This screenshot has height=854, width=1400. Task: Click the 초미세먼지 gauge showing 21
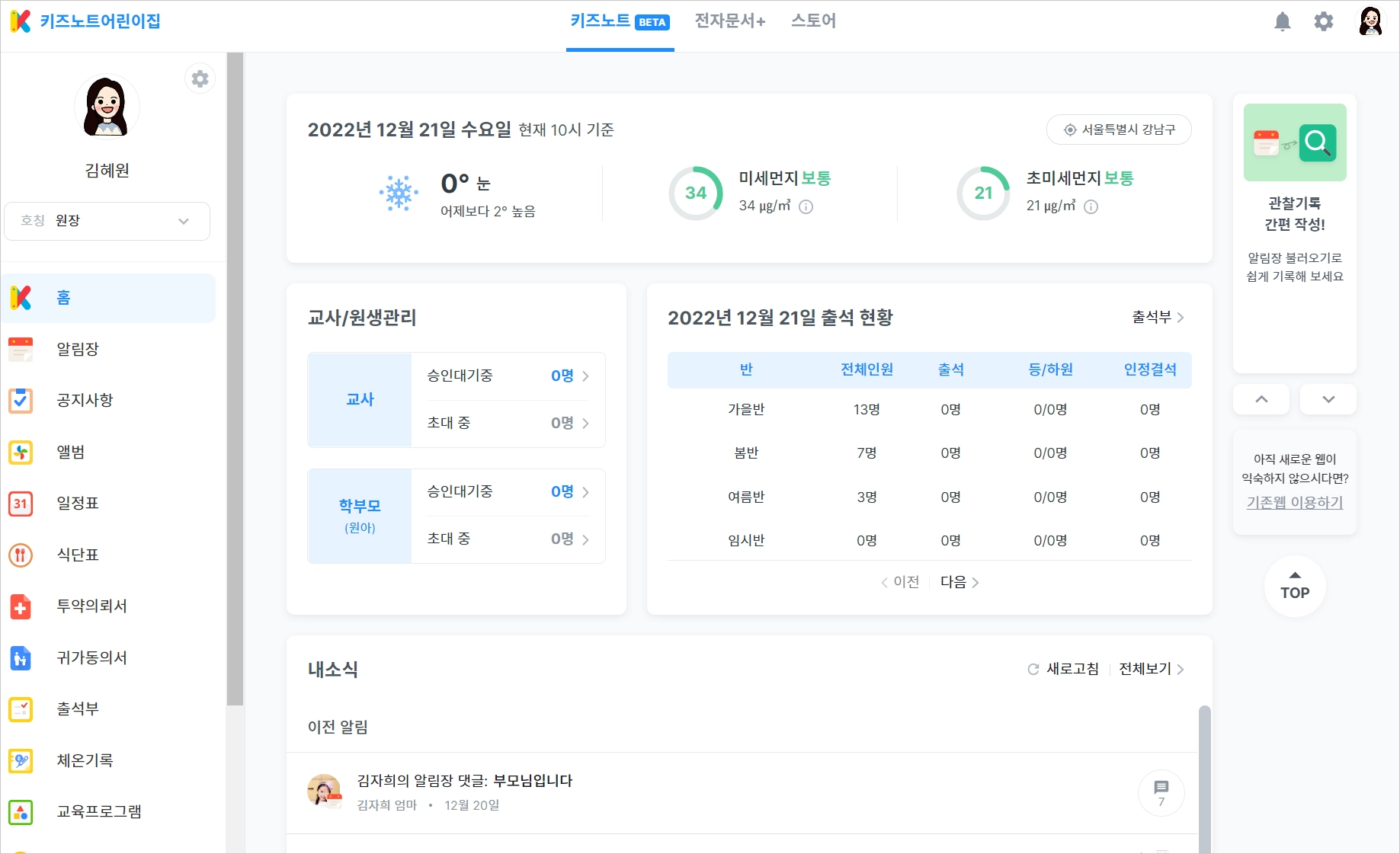click(x=984, y=193)
